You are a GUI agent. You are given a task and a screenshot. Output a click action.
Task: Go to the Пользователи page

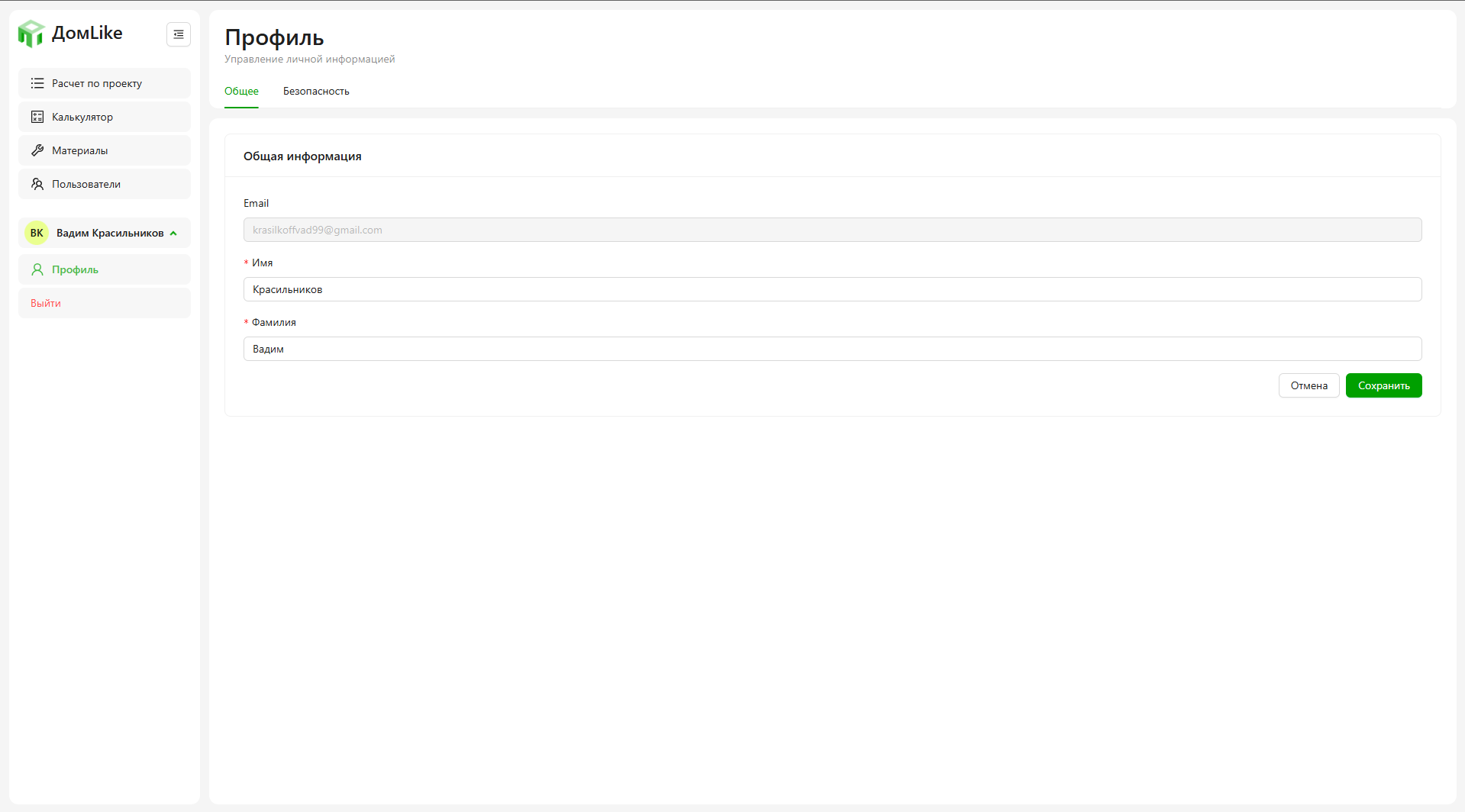(86, 184)
